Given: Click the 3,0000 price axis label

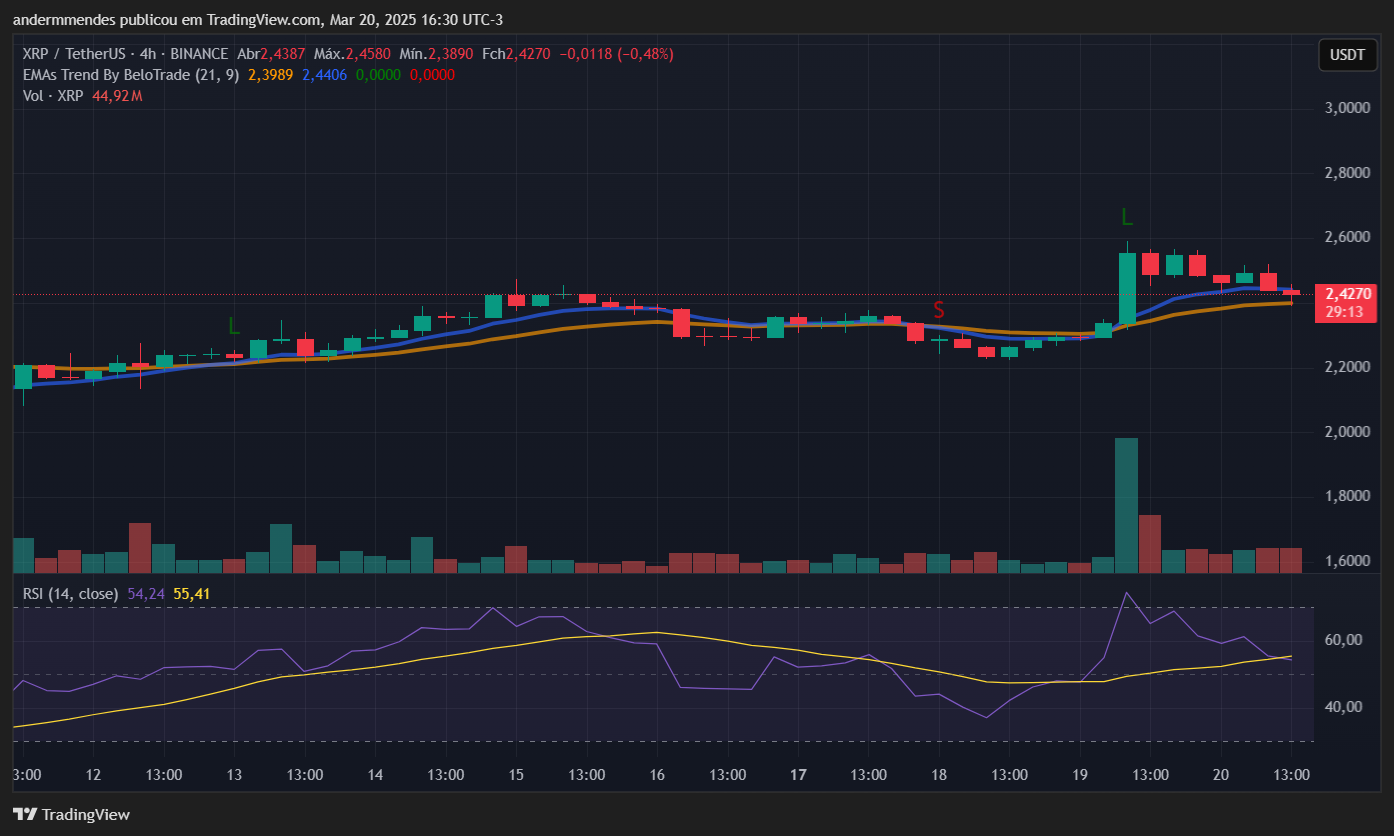Looking at the screenshot, I should 1346,108.
